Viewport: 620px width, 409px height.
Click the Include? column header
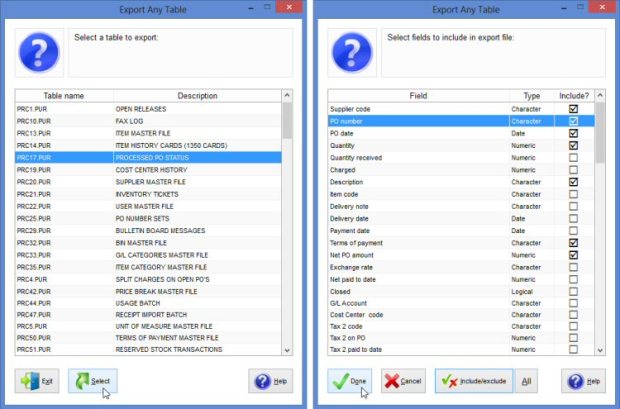(x=574, y=96)
